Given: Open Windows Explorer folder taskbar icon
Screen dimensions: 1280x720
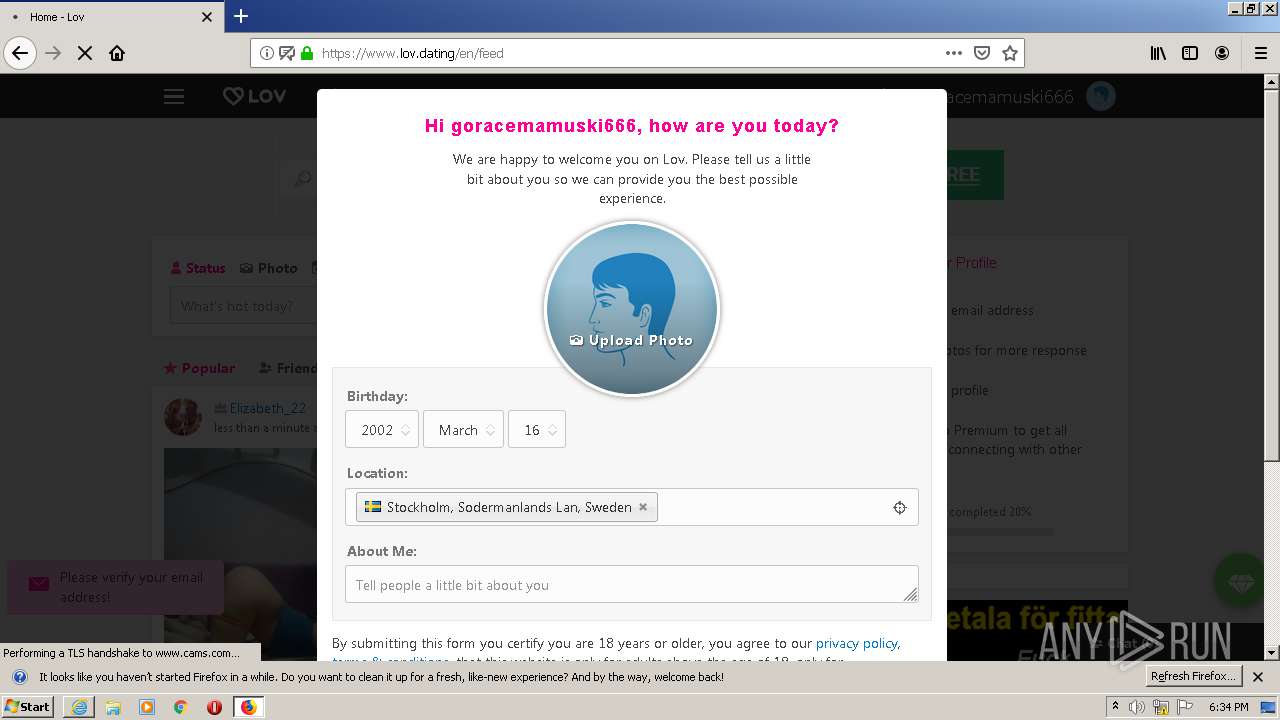Looking at the screenshot, I should point(113,707).
